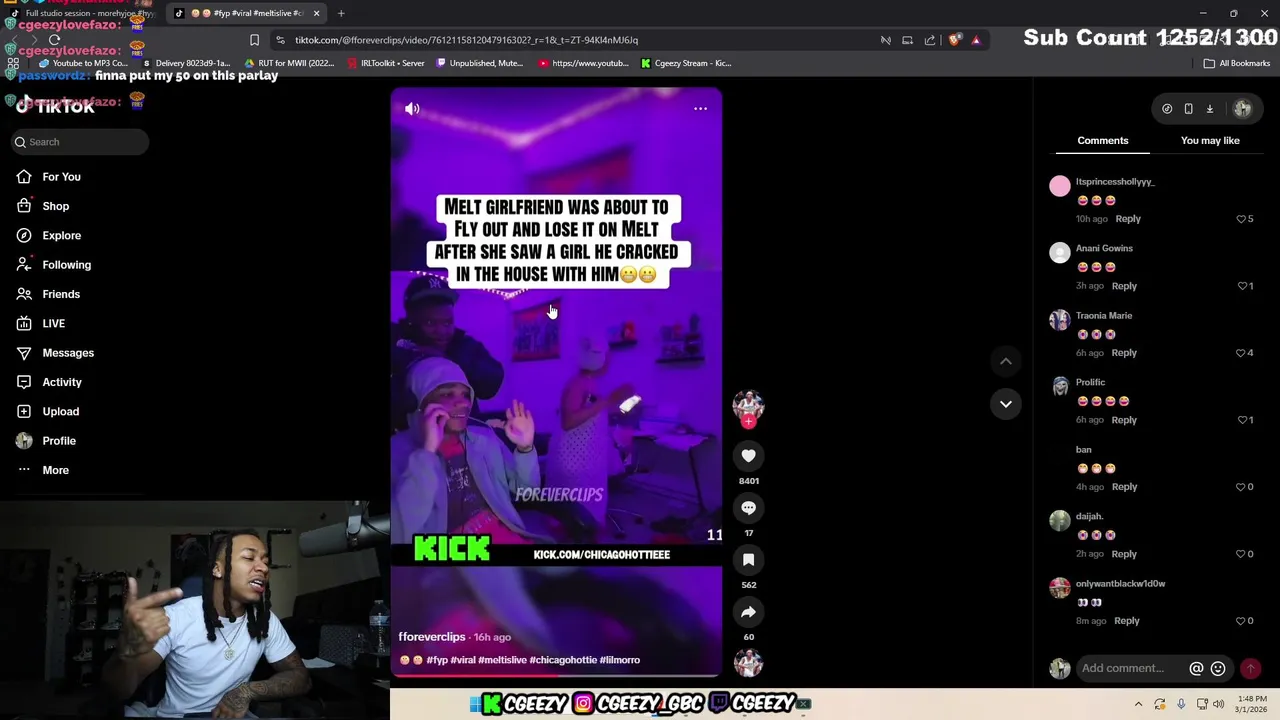
Task: Open Following in the sidebar
Action: point(67,265)
